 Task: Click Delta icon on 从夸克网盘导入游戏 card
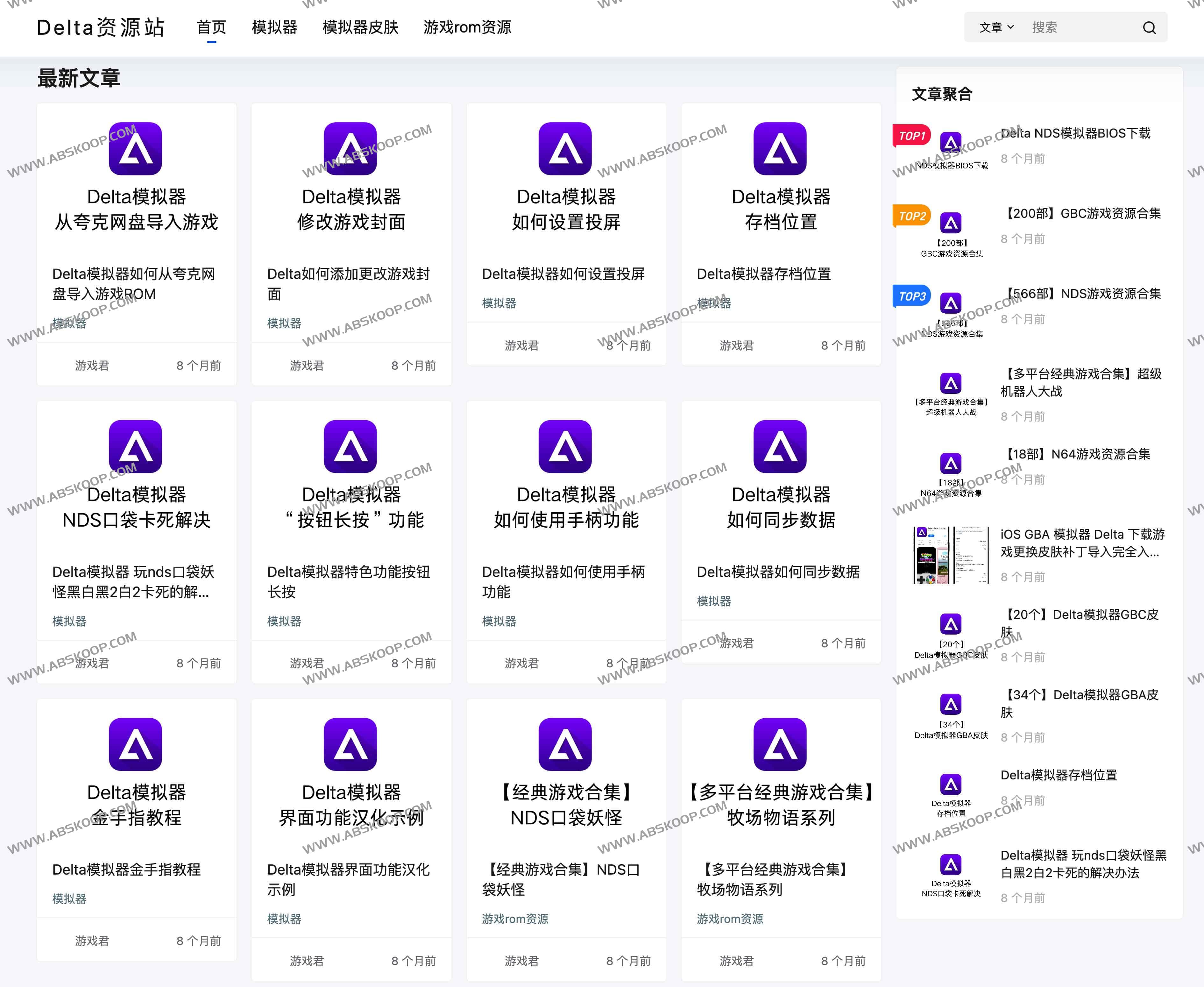[135, 148]
